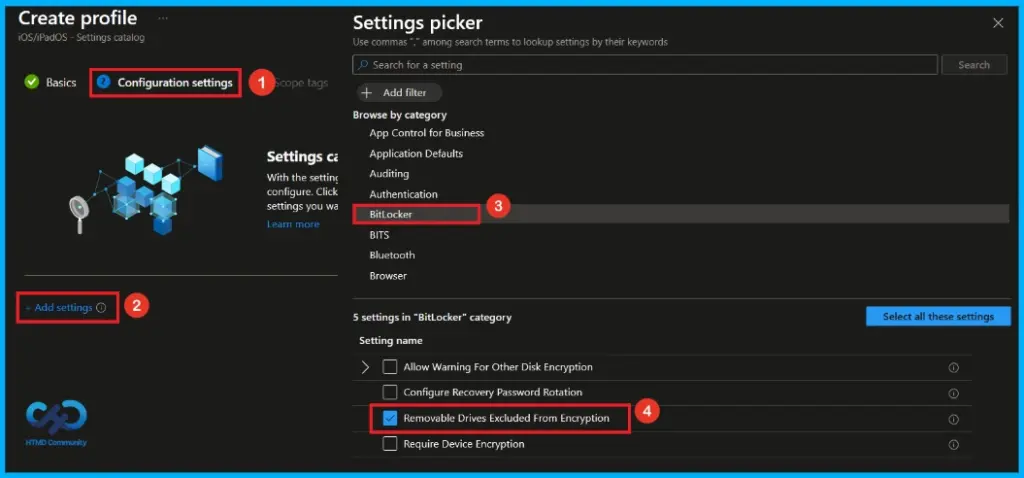Check Configure Recovery Password Rotation
This screenshot has height=478, width=1024.
(x=390, y=392)
